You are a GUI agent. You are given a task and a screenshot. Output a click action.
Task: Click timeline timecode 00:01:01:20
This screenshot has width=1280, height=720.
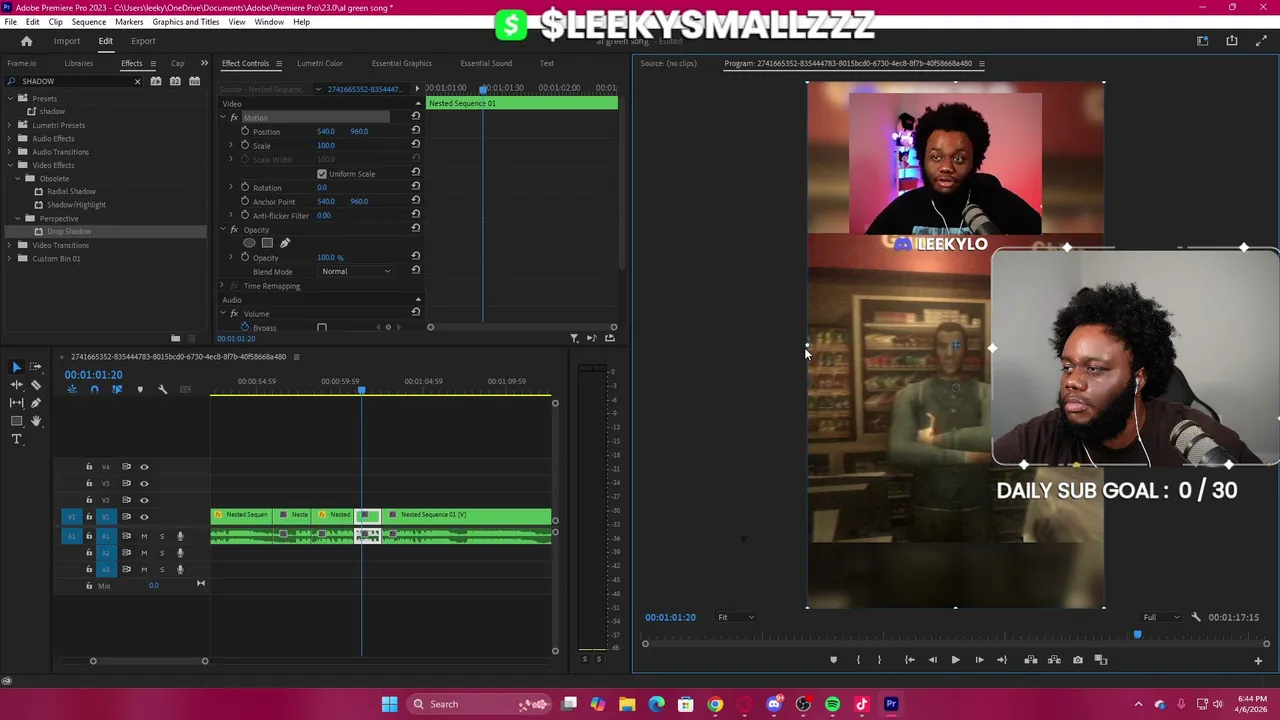pos(93,375)
